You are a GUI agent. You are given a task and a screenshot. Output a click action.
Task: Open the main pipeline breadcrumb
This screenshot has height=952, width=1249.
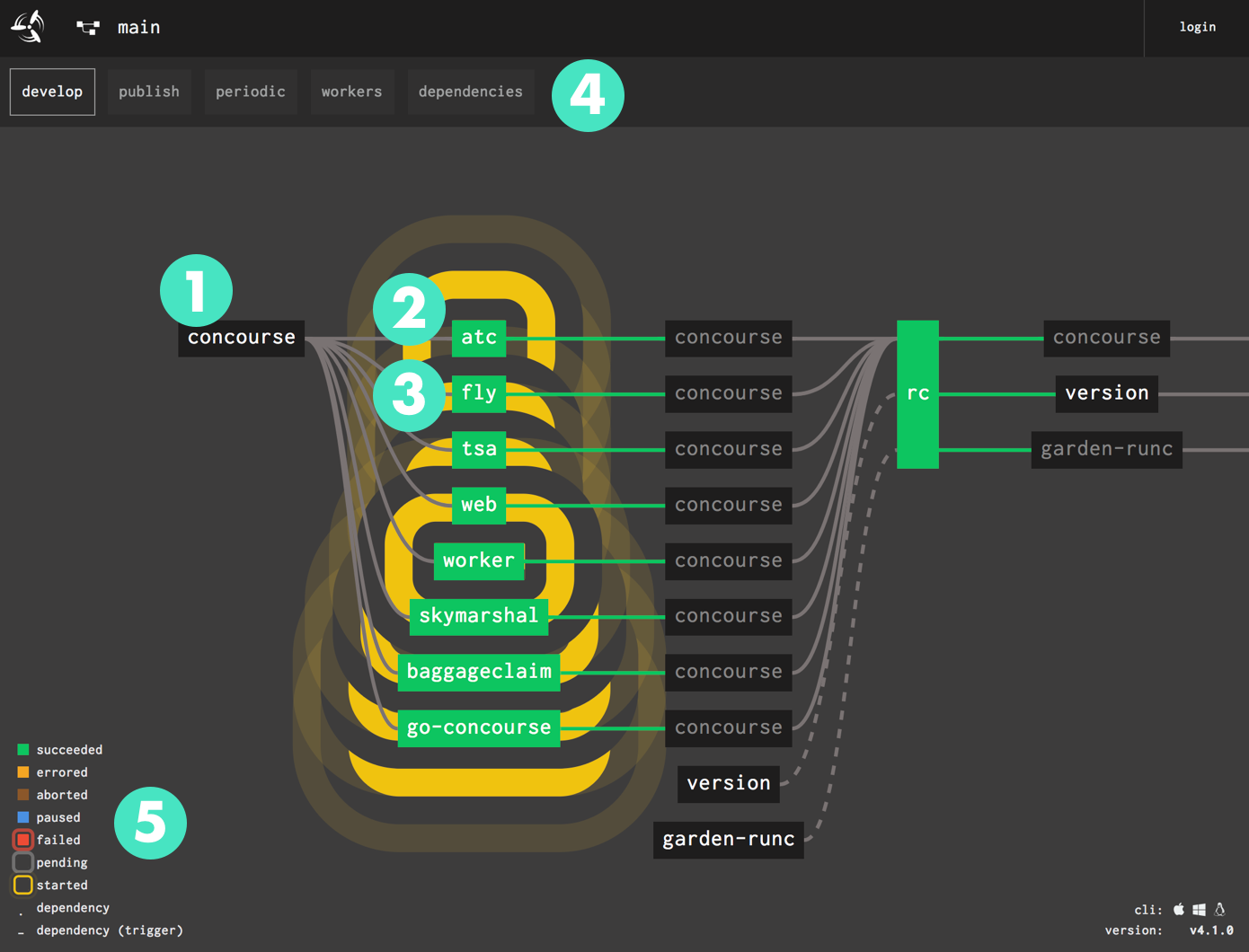pos(139,27)
